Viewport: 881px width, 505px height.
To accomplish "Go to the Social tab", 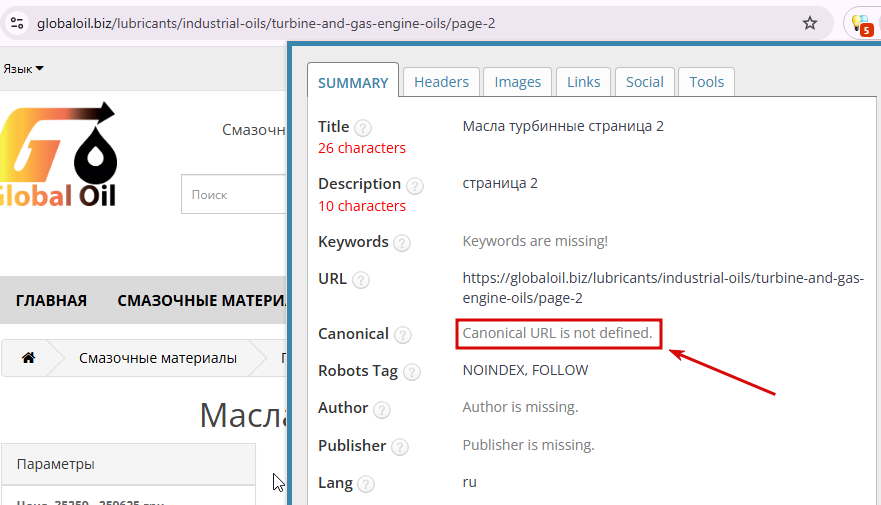I will (644, 82).
